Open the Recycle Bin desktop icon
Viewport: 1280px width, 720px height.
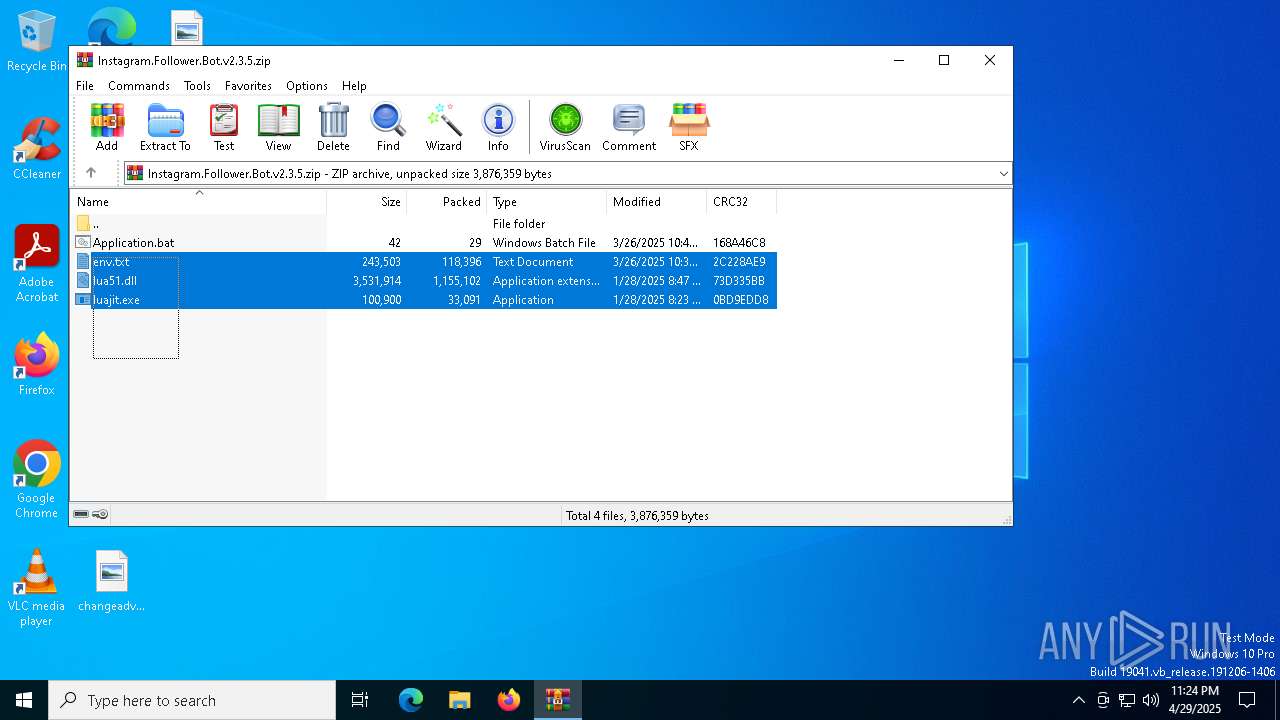[37, 41]
